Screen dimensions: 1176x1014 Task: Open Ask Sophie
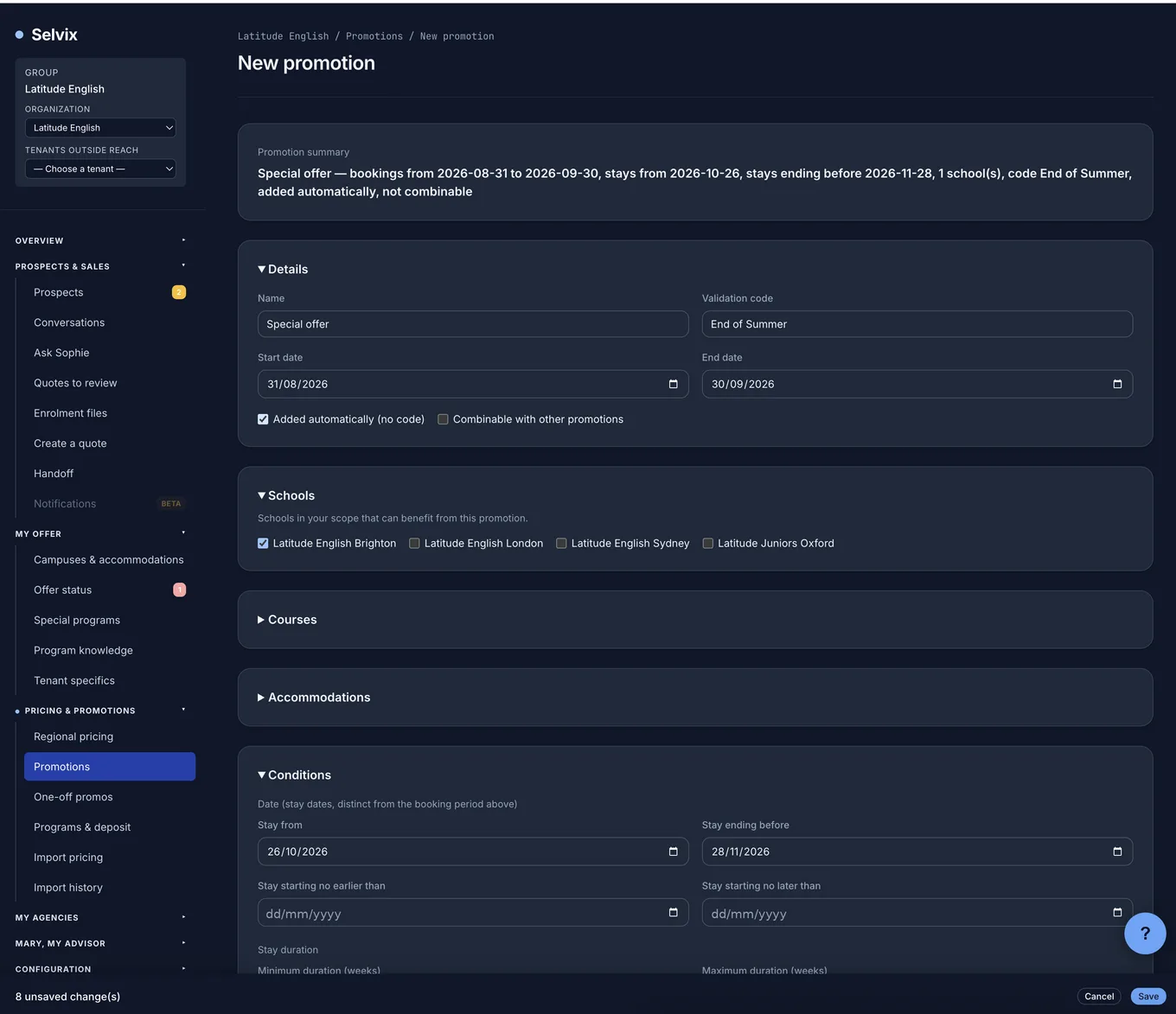(x=110, y=353)
